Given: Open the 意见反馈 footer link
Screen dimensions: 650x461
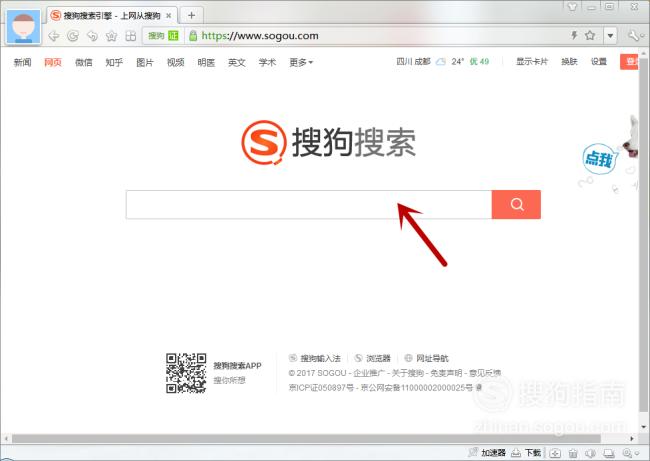Looking at the screenshot, I should coord(485,373).
